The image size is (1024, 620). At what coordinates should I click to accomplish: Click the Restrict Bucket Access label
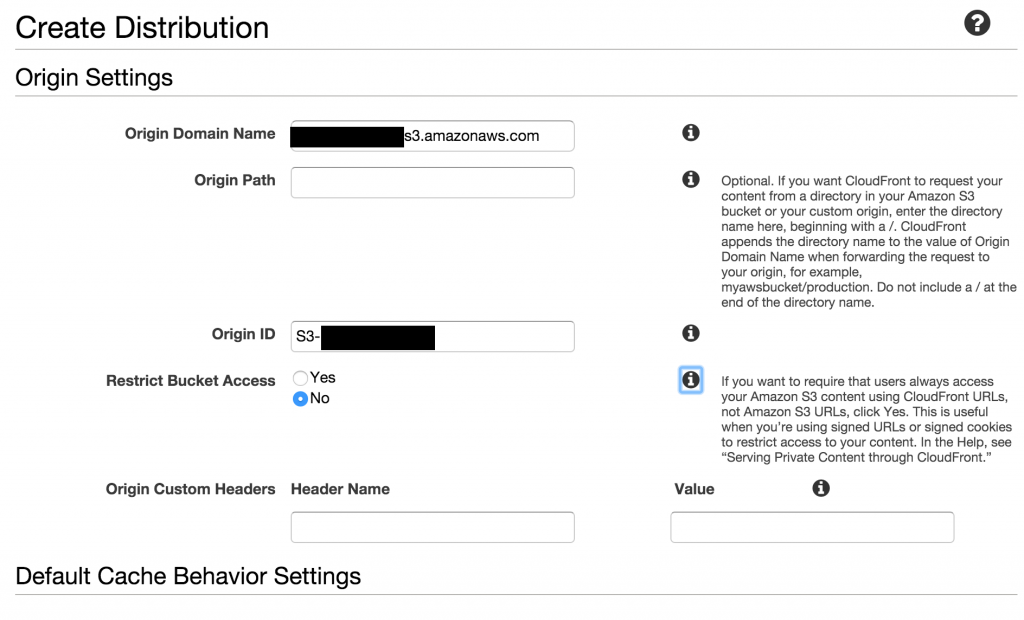tap(190, 381)
